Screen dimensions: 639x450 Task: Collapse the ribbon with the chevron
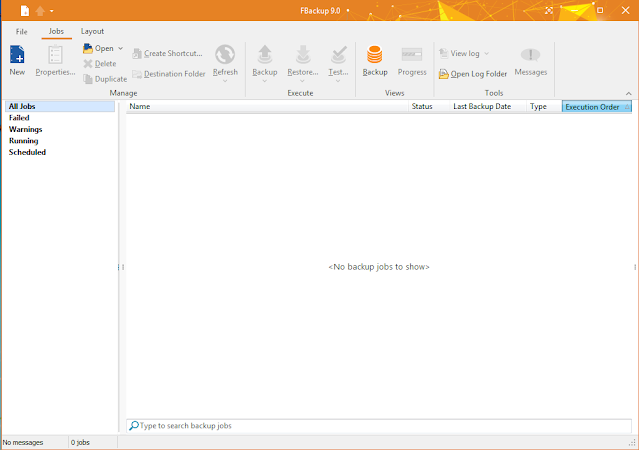pos(628,93)
